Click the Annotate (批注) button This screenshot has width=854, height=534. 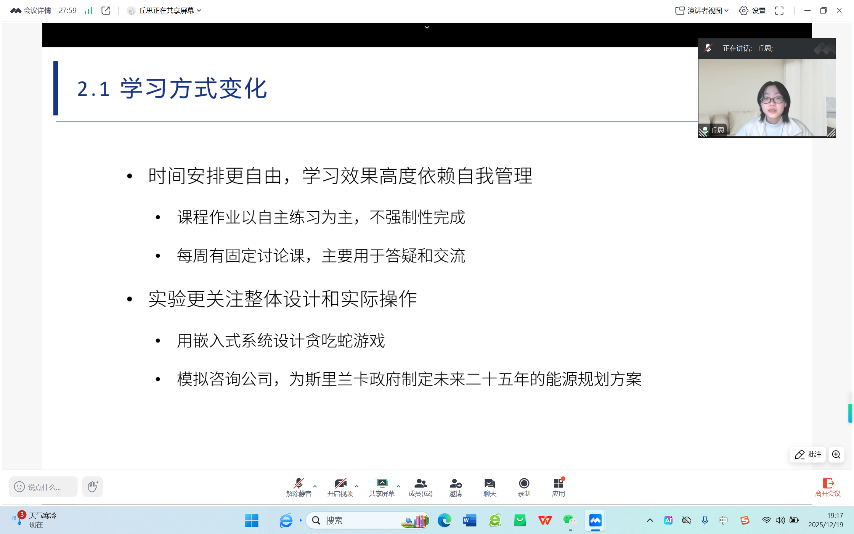[807, 454]
